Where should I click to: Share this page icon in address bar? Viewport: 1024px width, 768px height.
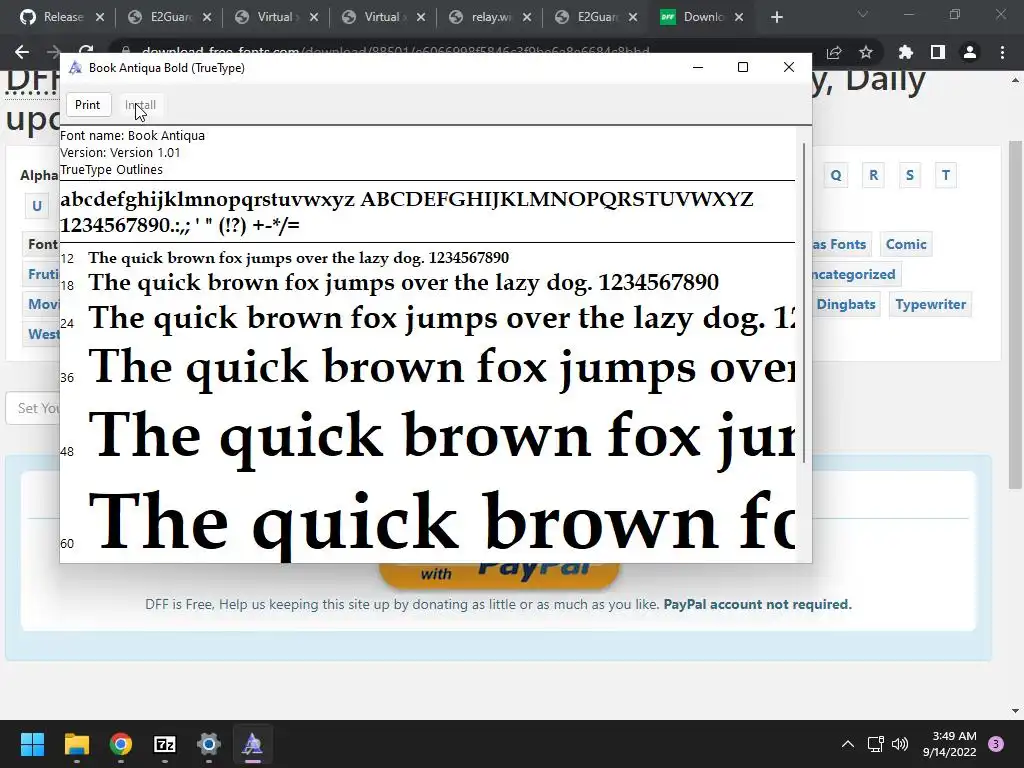[834, 52]
